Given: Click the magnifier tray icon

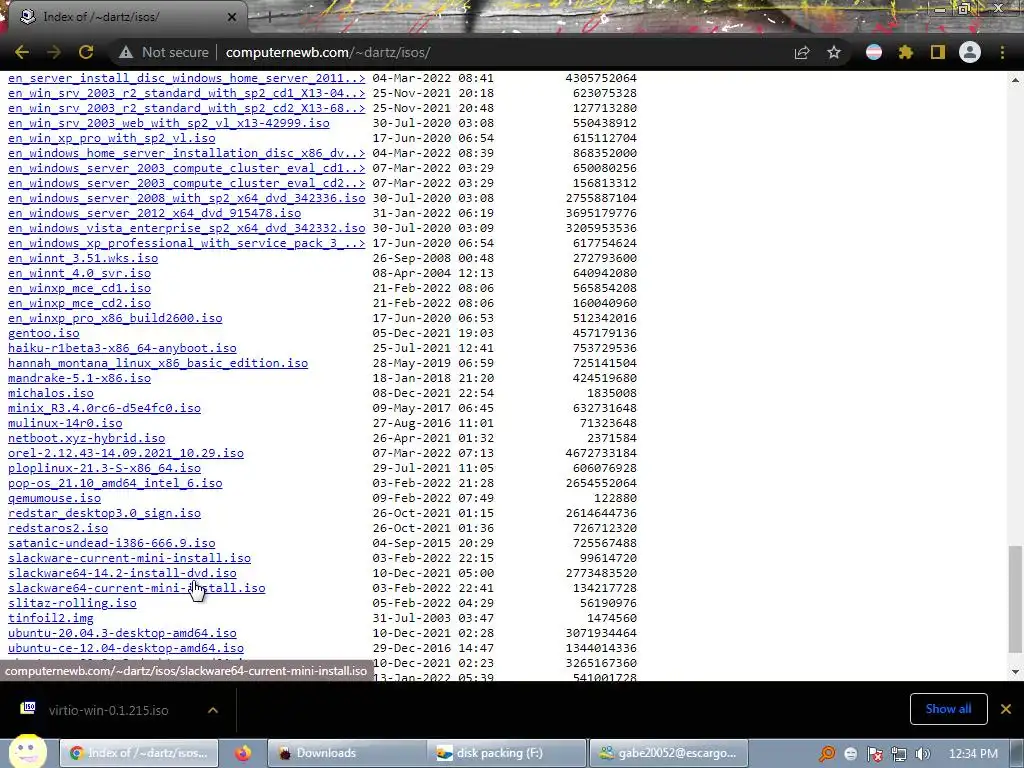Looking at the screenshot, I should click(x=827, y=754).
